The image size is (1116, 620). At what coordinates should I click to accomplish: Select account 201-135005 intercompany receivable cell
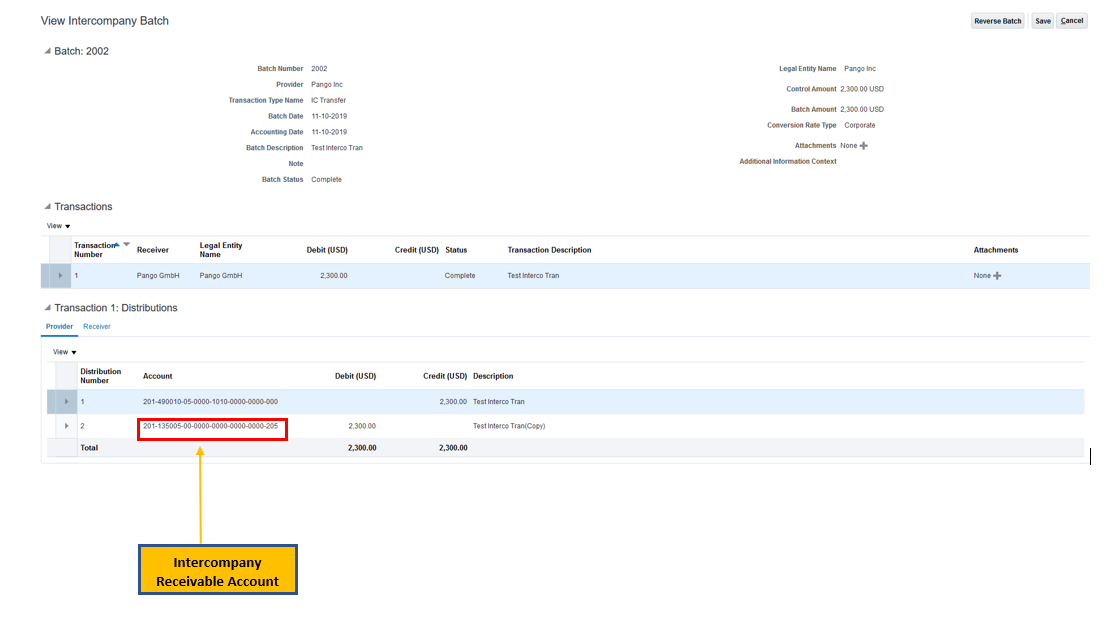tap(211, 426)
